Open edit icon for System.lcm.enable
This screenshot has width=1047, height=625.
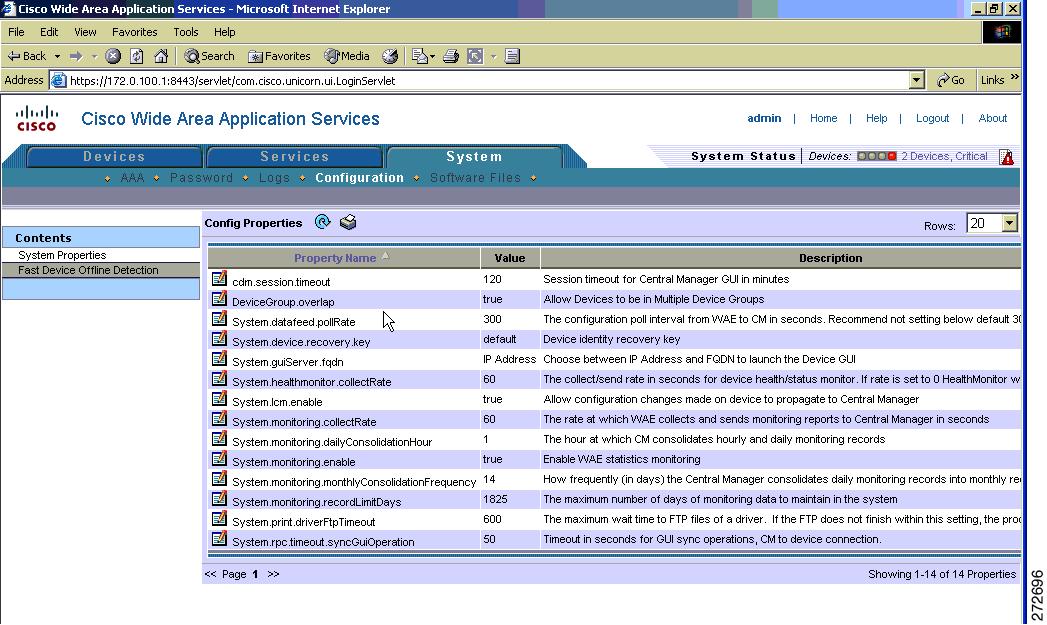219,399
